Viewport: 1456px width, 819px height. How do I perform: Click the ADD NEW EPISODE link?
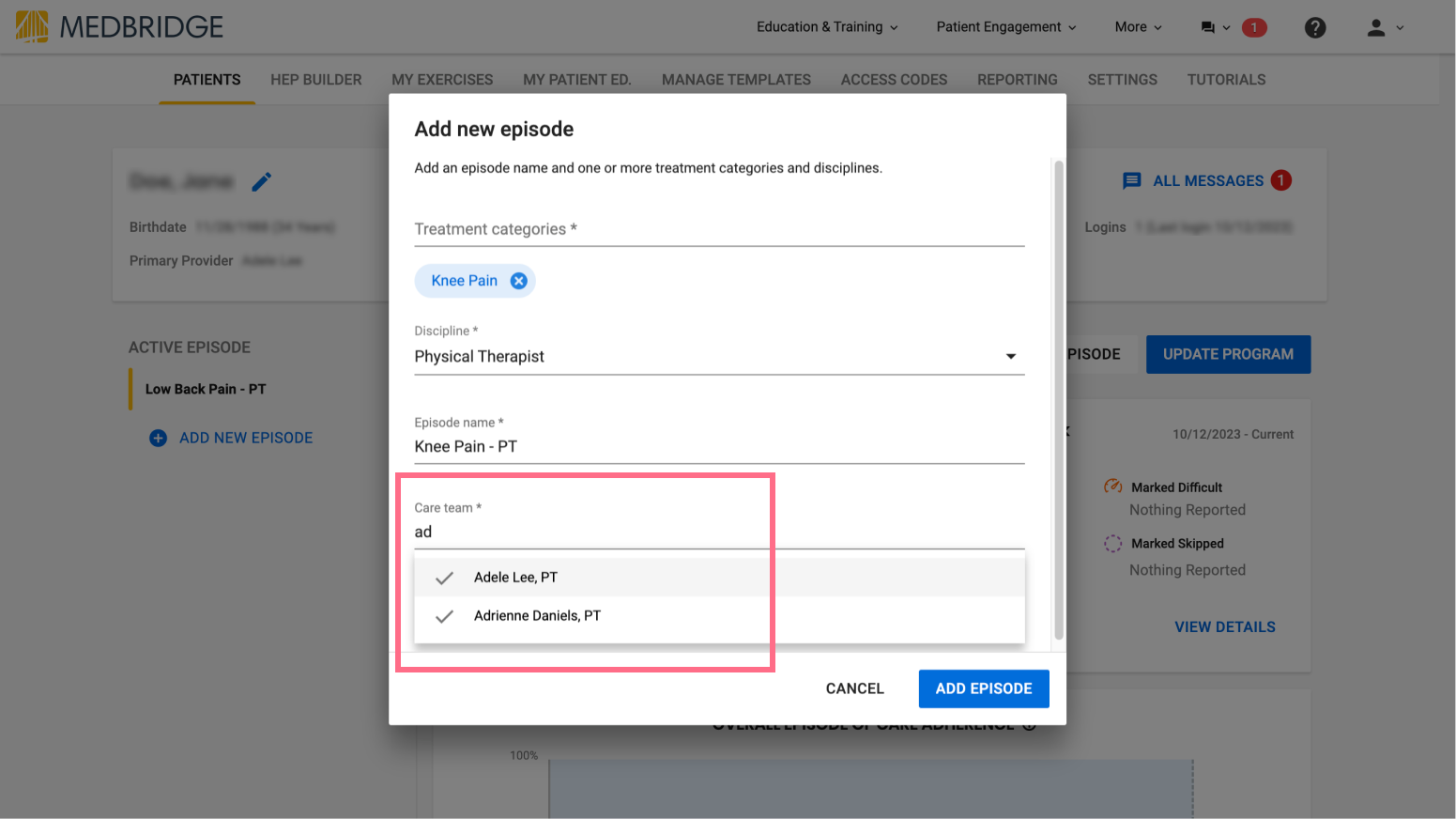point(246,438)
